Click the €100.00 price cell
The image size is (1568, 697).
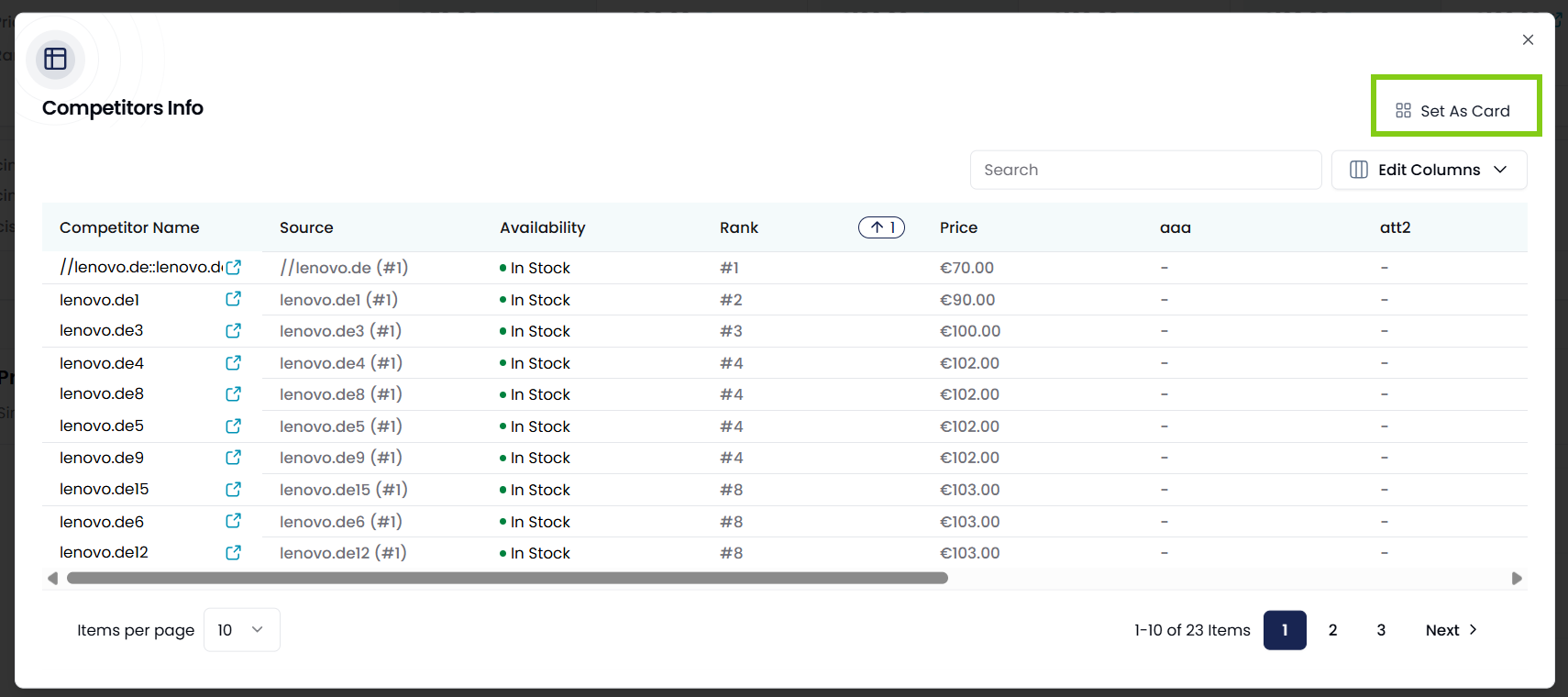[x=970, y=331]
